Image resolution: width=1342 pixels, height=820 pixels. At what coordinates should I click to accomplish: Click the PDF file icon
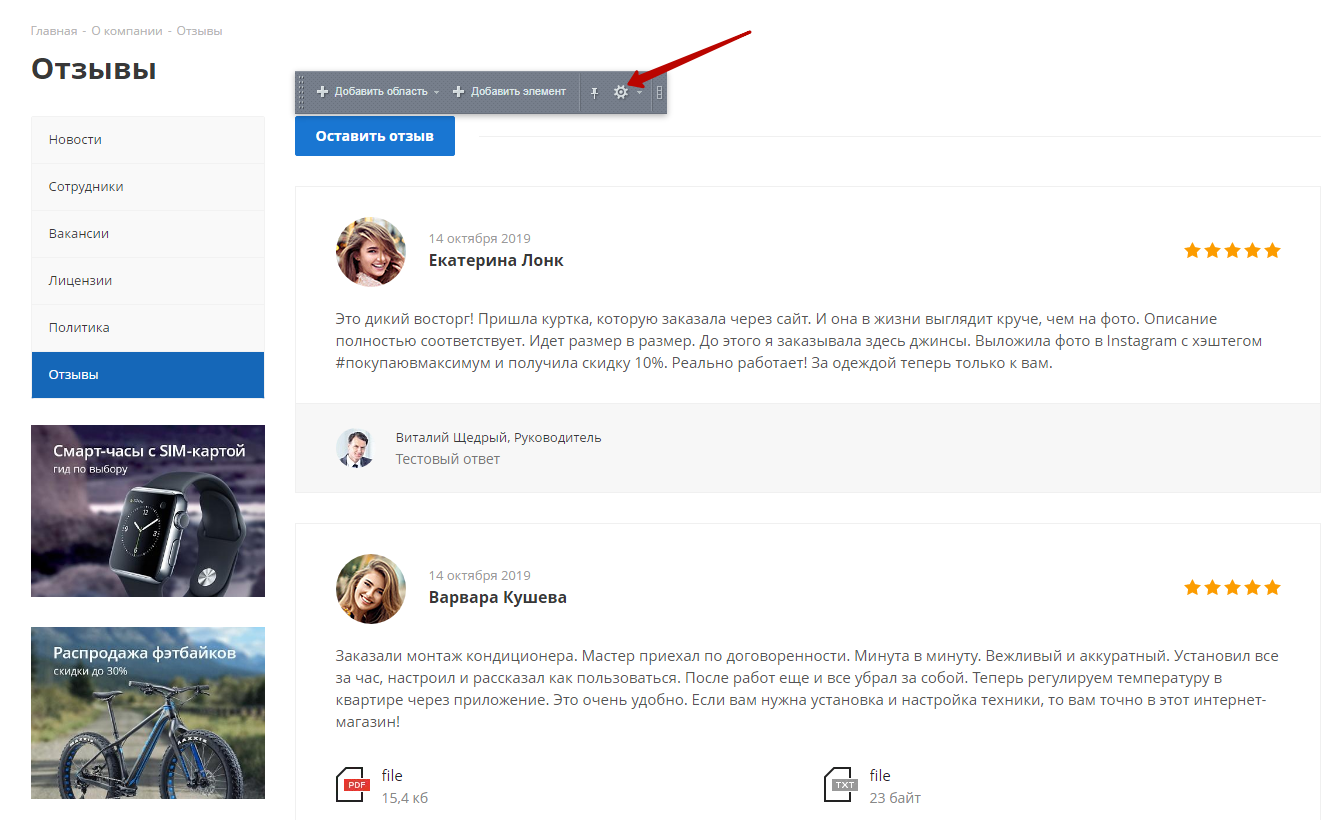354,786
